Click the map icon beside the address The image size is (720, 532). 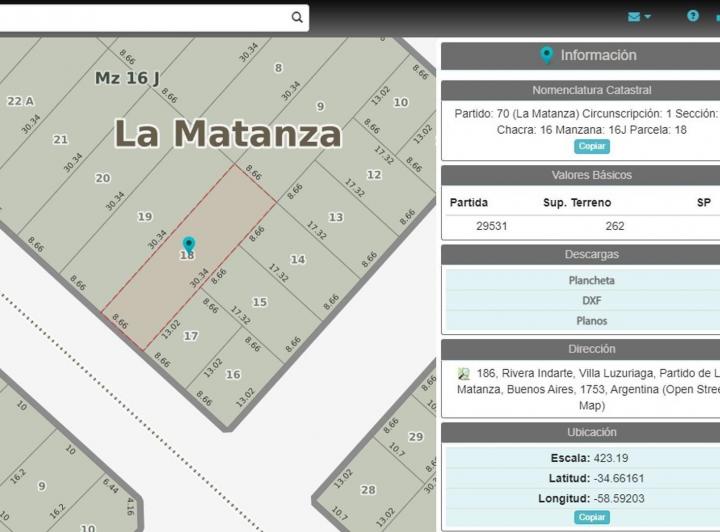point(463,374)
